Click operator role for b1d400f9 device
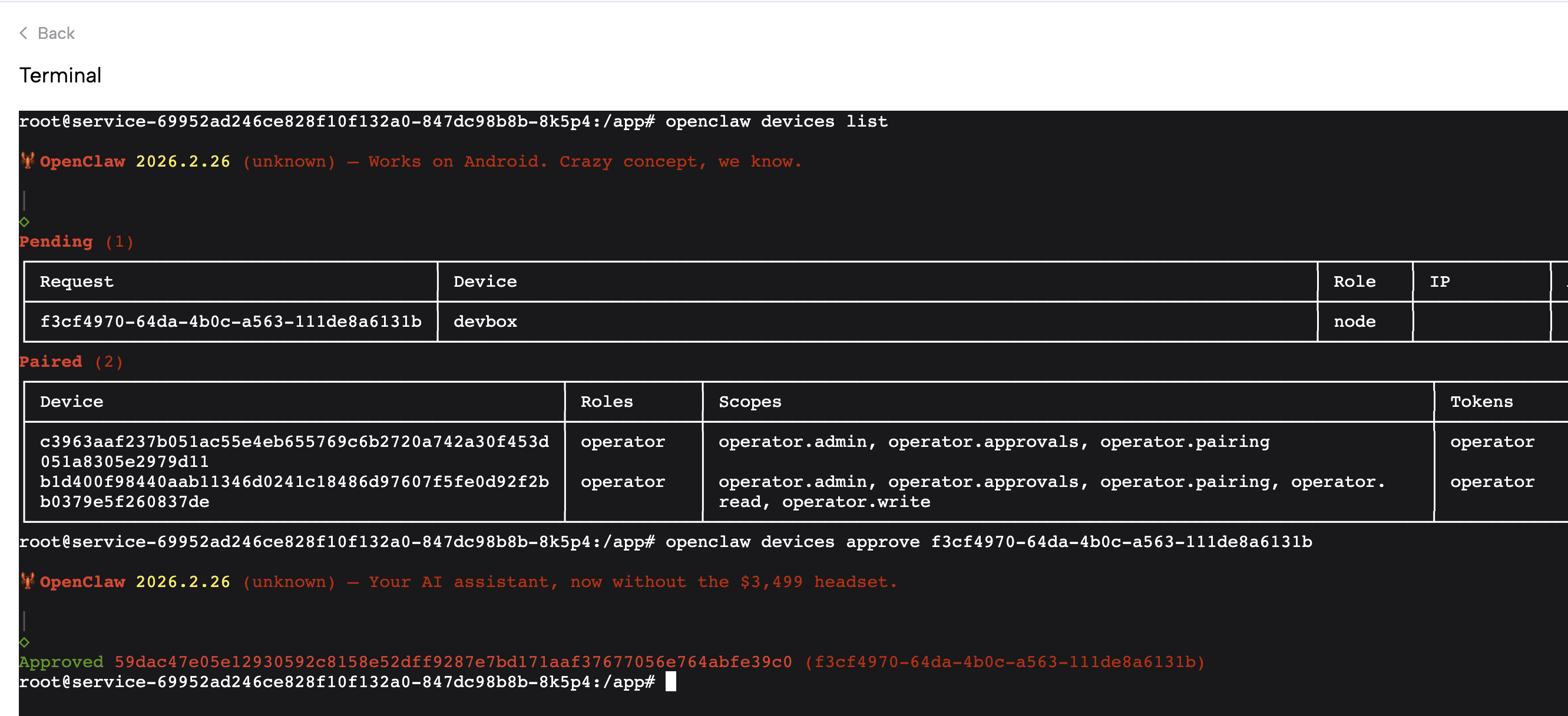 (x=622, y=482)
